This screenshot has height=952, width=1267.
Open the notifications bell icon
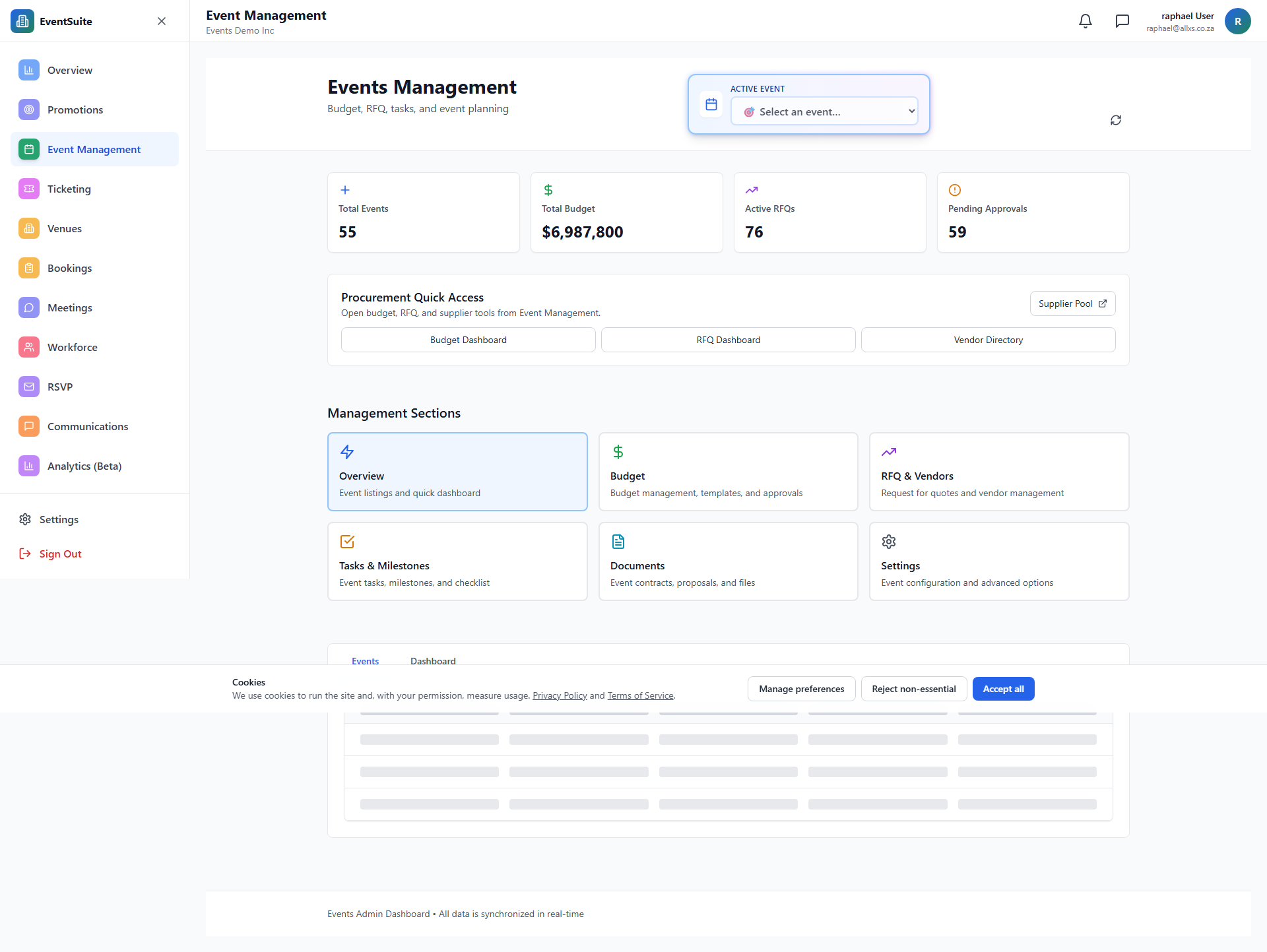(x=1085, y=20)
